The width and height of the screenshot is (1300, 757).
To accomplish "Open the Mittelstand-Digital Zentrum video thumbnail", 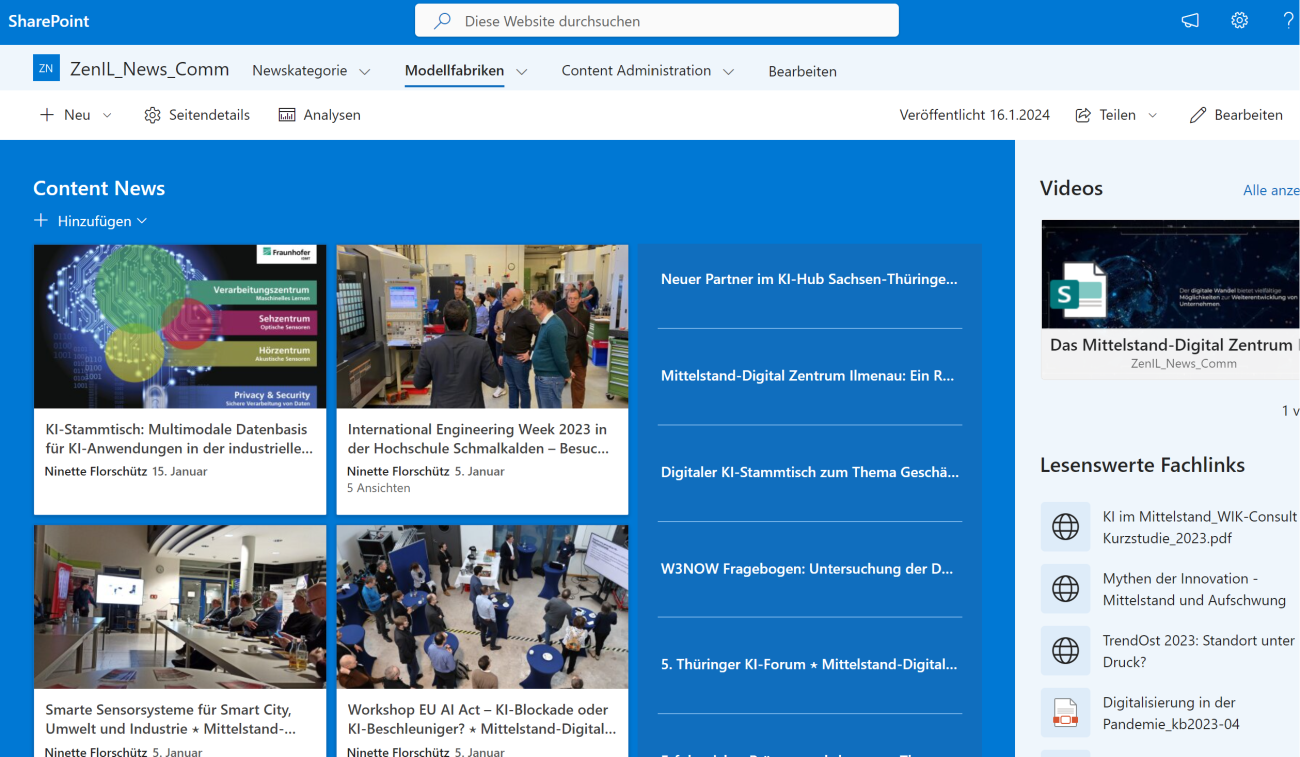I will click(x=1170, y=275).
